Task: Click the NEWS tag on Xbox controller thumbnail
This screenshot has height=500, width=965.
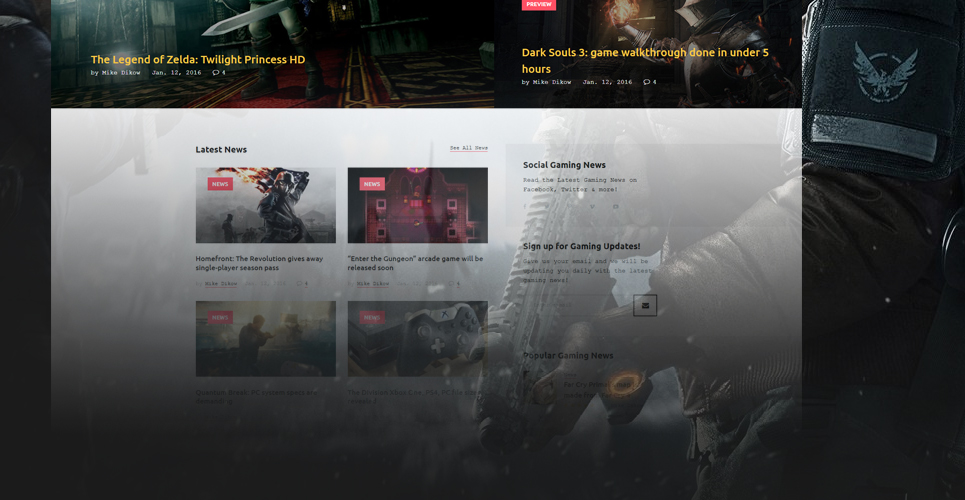Action: click(x=372, y=318)
